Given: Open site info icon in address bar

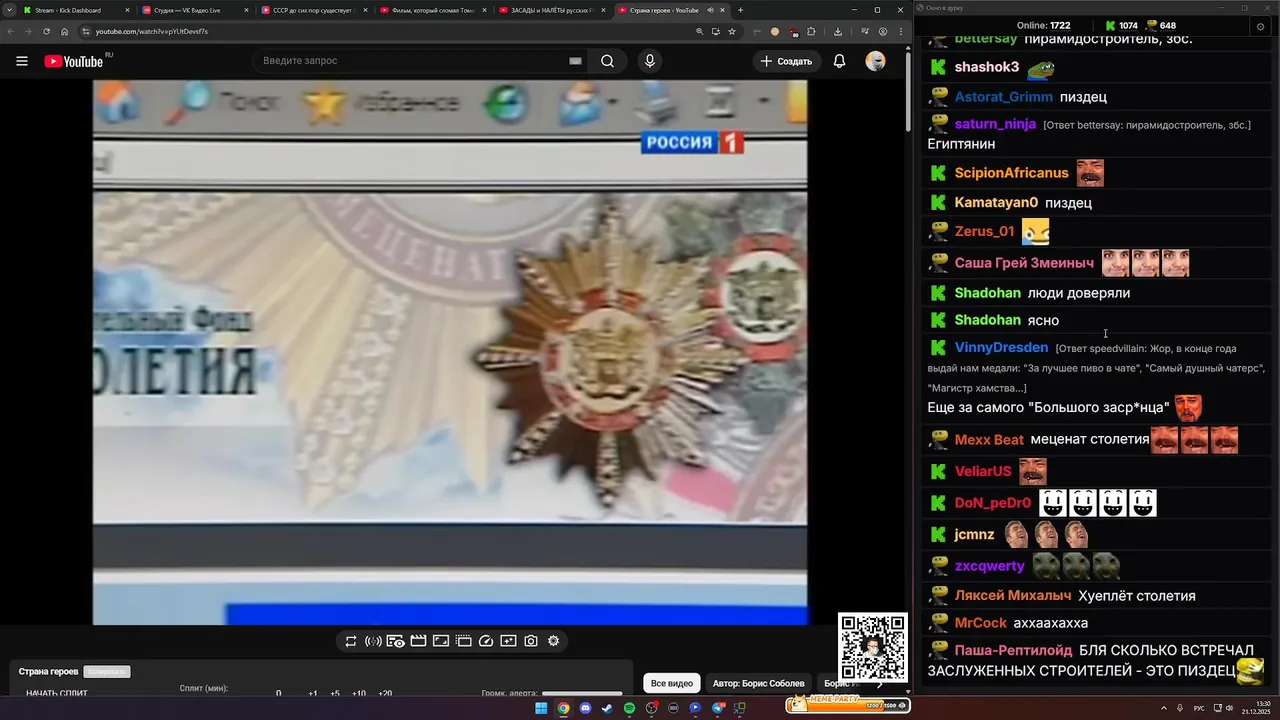Looking at the screenshot, I should click(85, 31).
